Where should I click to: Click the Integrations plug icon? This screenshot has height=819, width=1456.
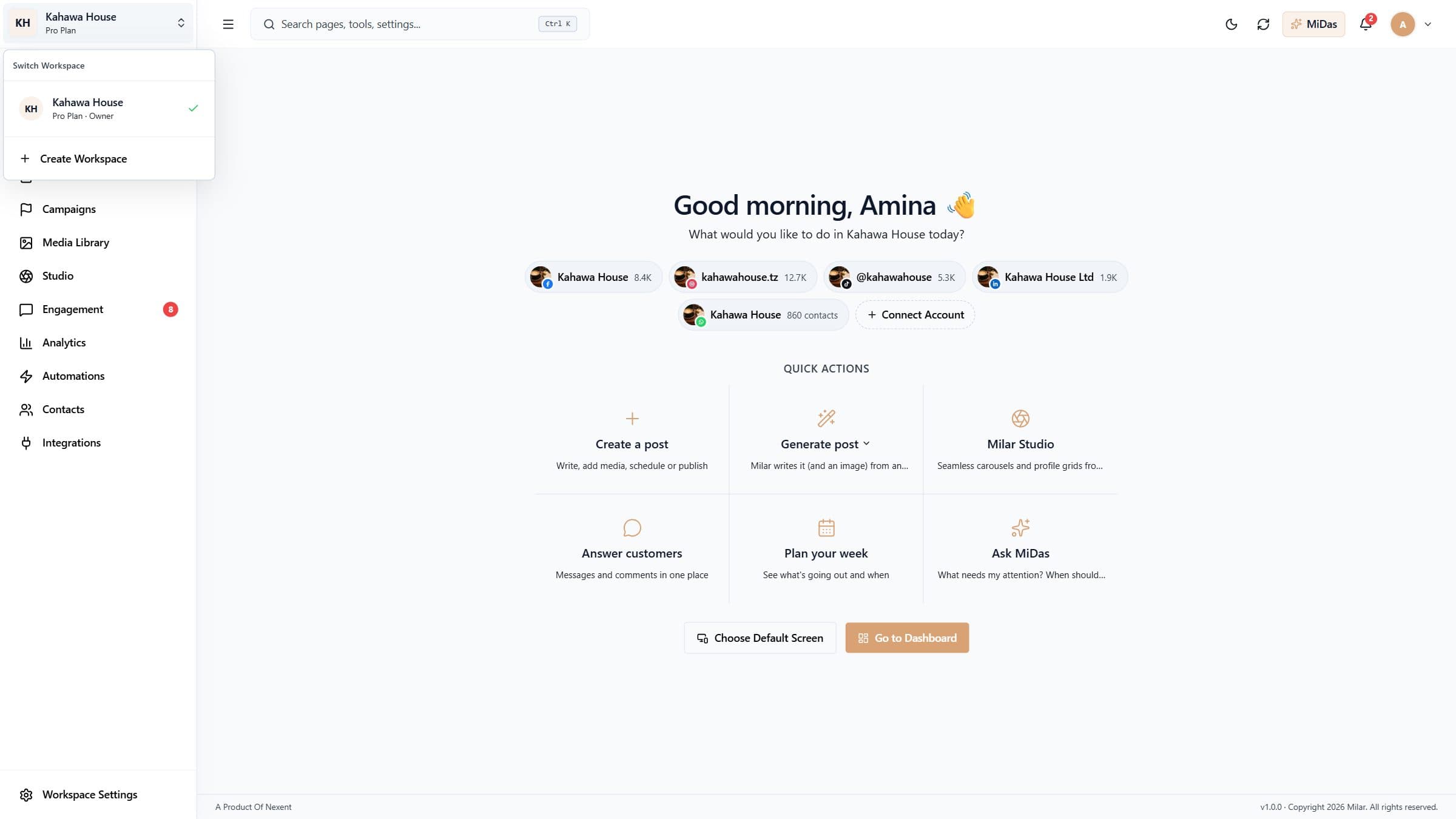coord(26,443)
